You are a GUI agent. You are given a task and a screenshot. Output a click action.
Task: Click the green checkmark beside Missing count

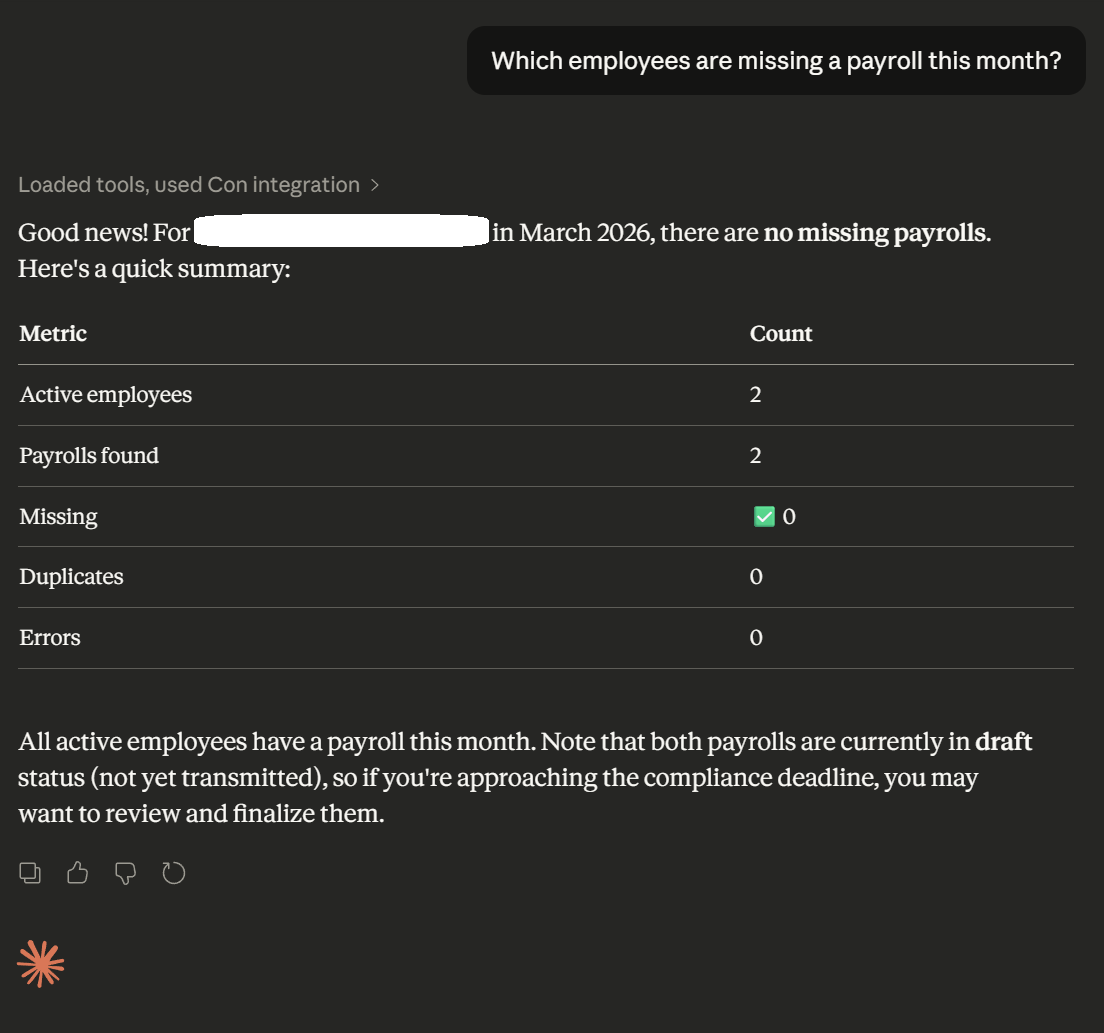(x=762, y=516)
